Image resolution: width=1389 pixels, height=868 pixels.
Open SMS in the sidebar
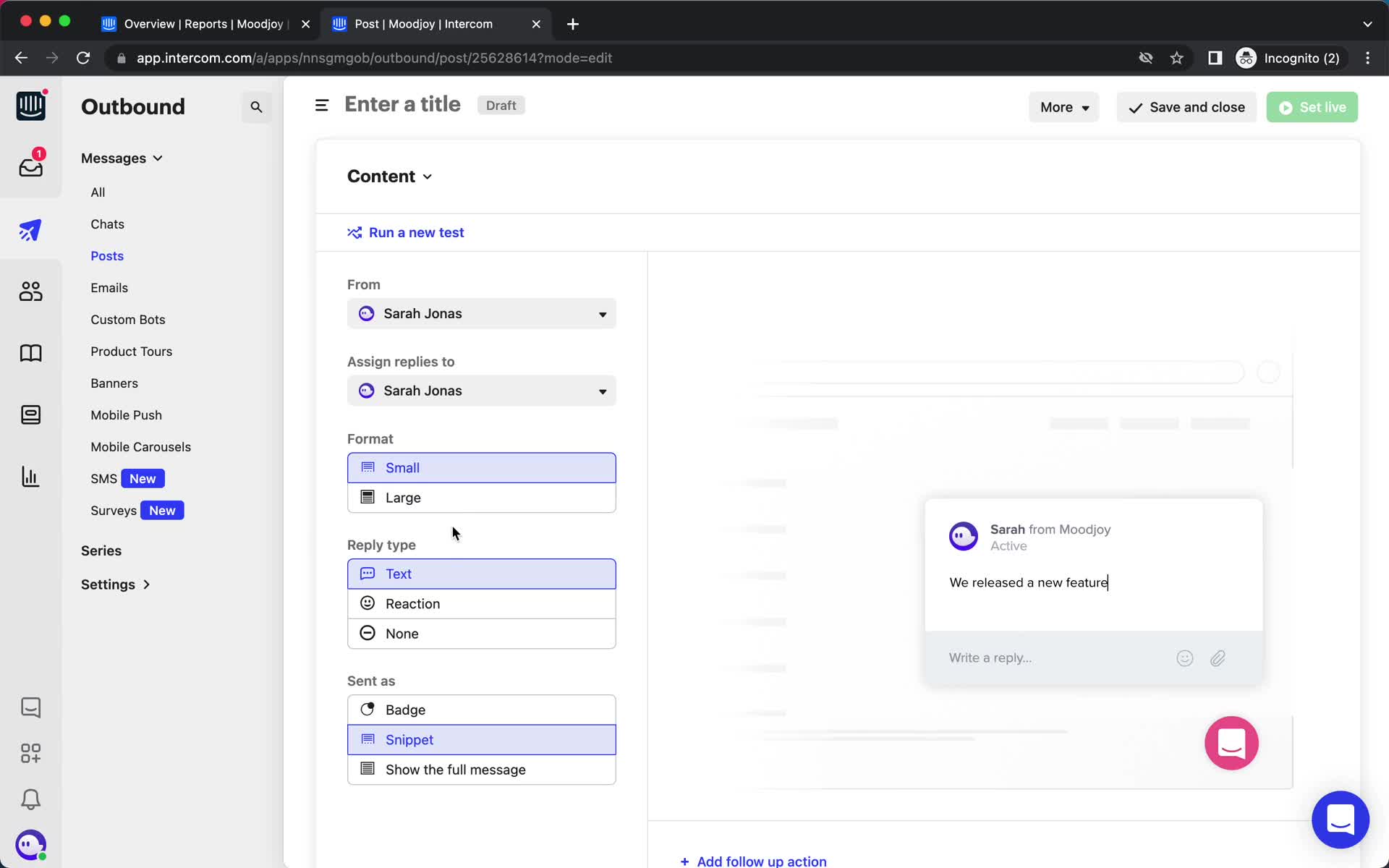(x=103, y=479)
